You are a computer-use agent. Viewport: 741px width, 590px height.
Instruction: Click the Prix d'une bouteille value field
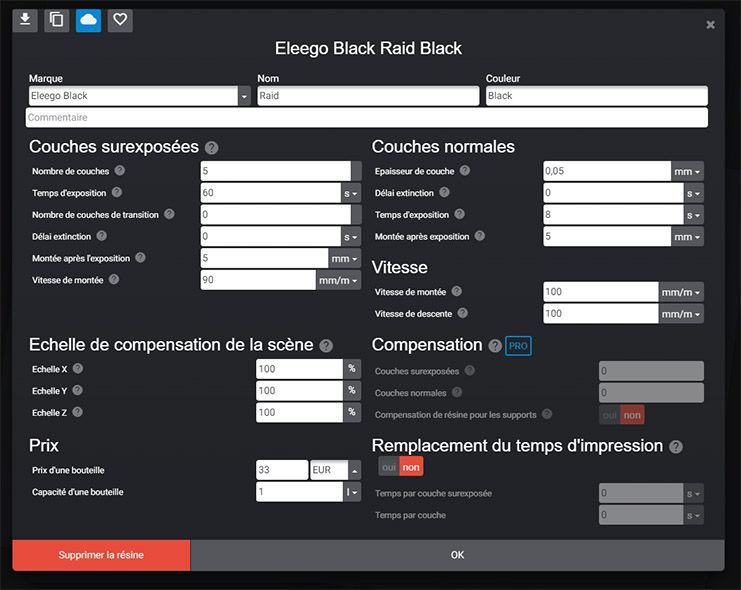(x=282, y=470)
